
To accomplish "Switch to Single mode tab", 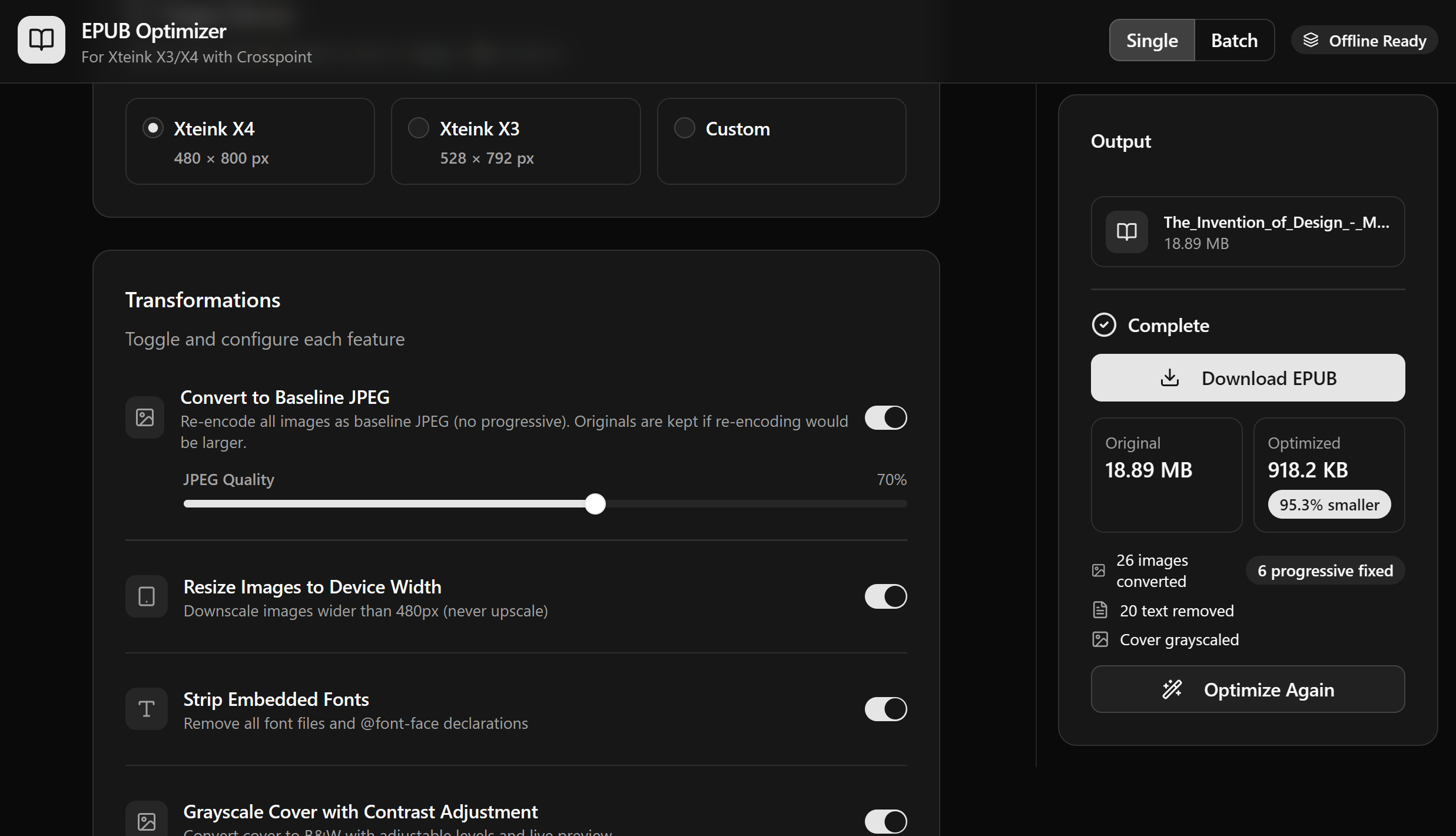I will (x=1152, y=40).
